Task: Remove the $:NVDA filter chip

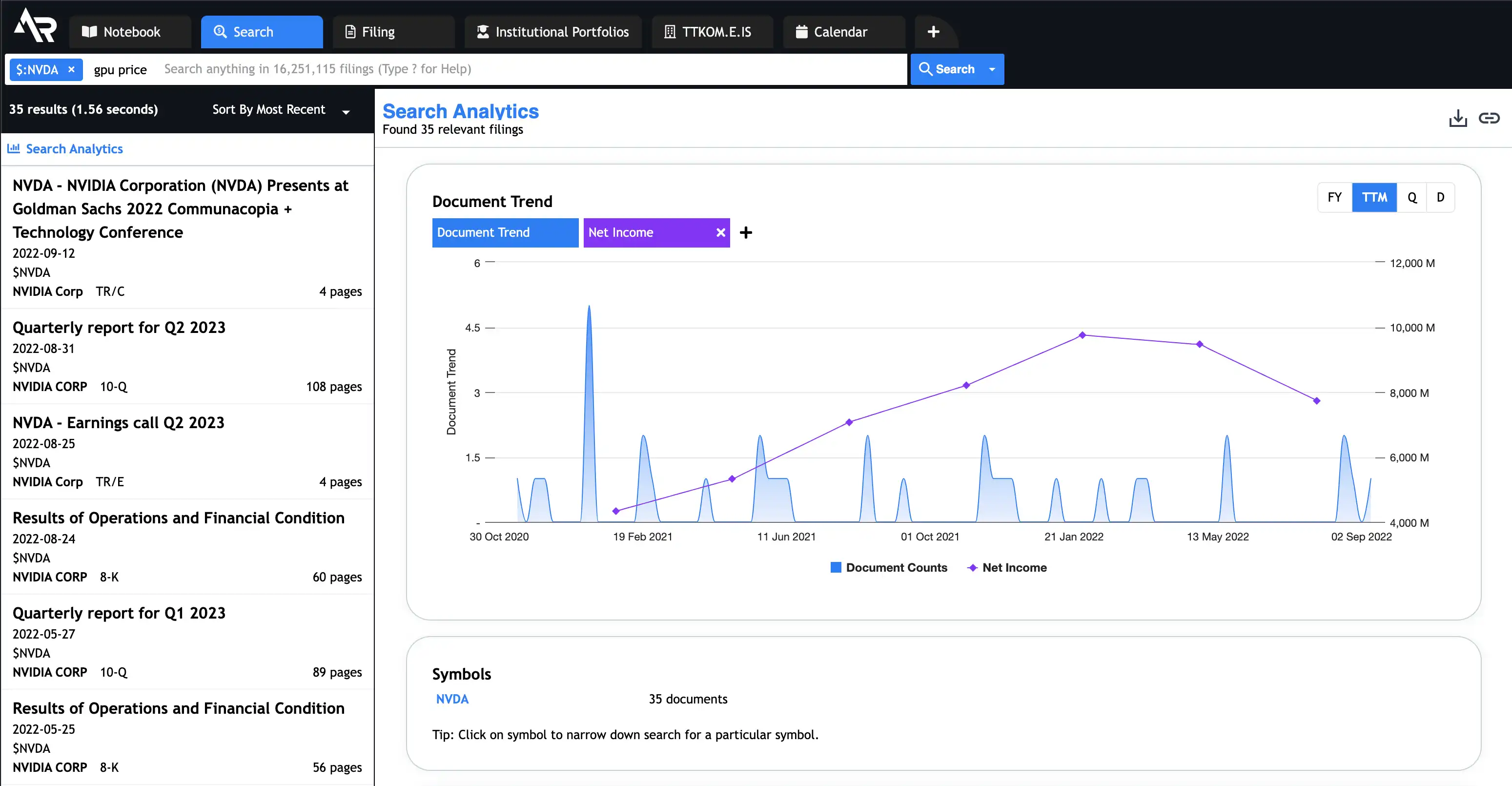Action: [x=72, y=69]
